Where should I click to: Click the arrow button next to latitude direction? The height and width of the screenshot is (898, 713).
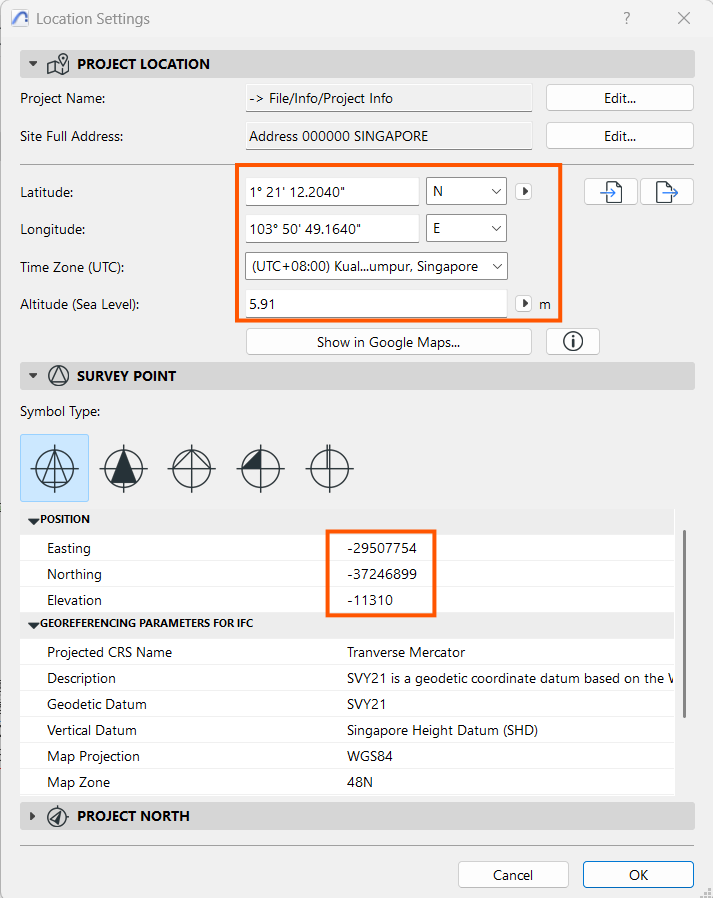[523, 192]
